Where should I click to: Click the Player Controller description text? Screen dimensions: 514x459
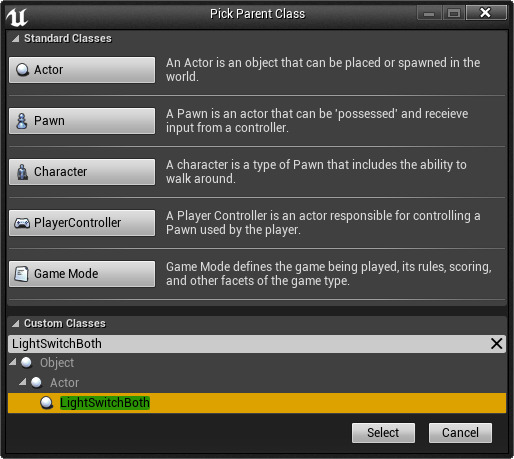323,223
